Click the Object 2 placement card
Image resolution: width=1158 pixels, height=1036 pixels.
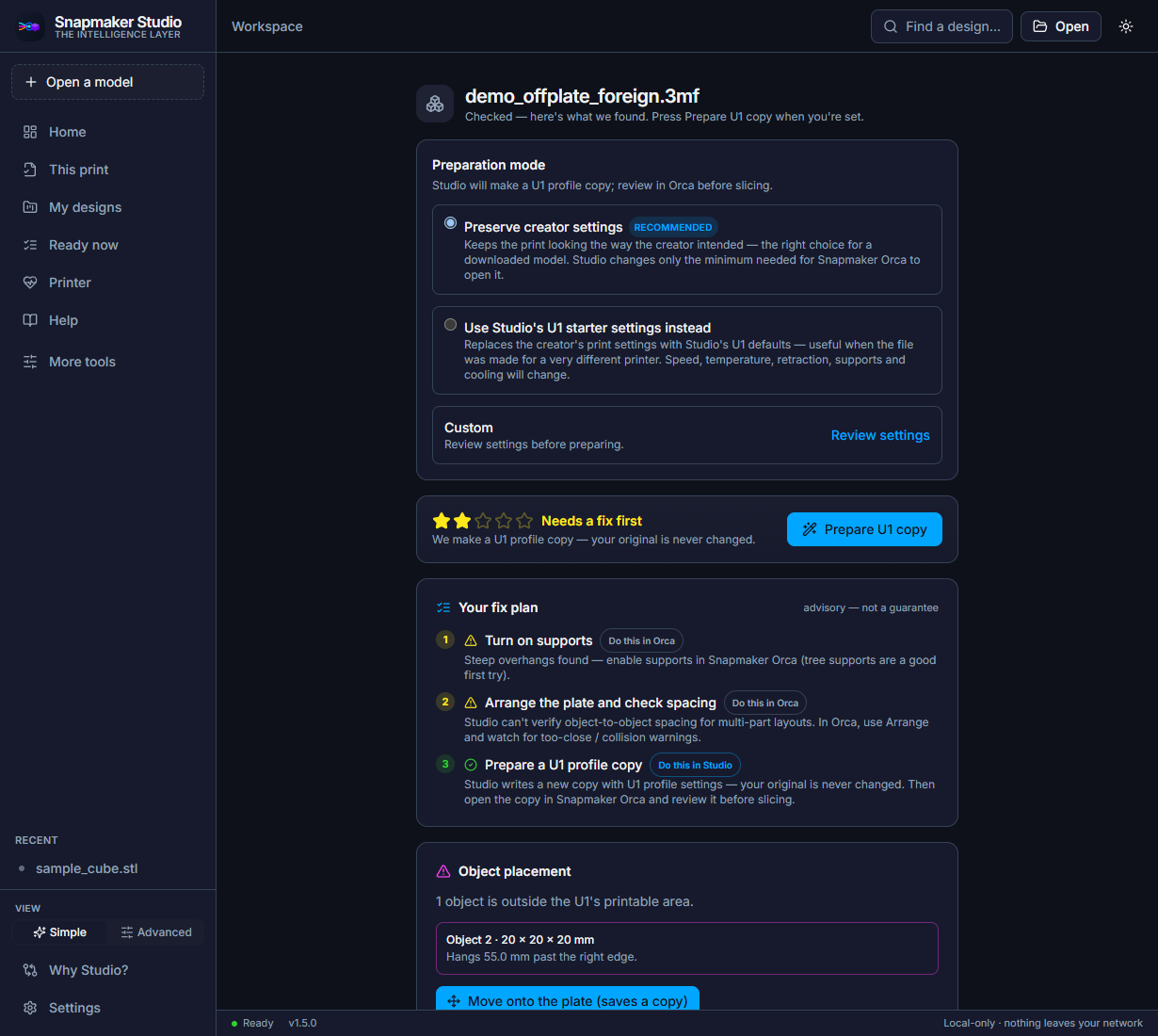pyautogui.click(x=687, y=948)
